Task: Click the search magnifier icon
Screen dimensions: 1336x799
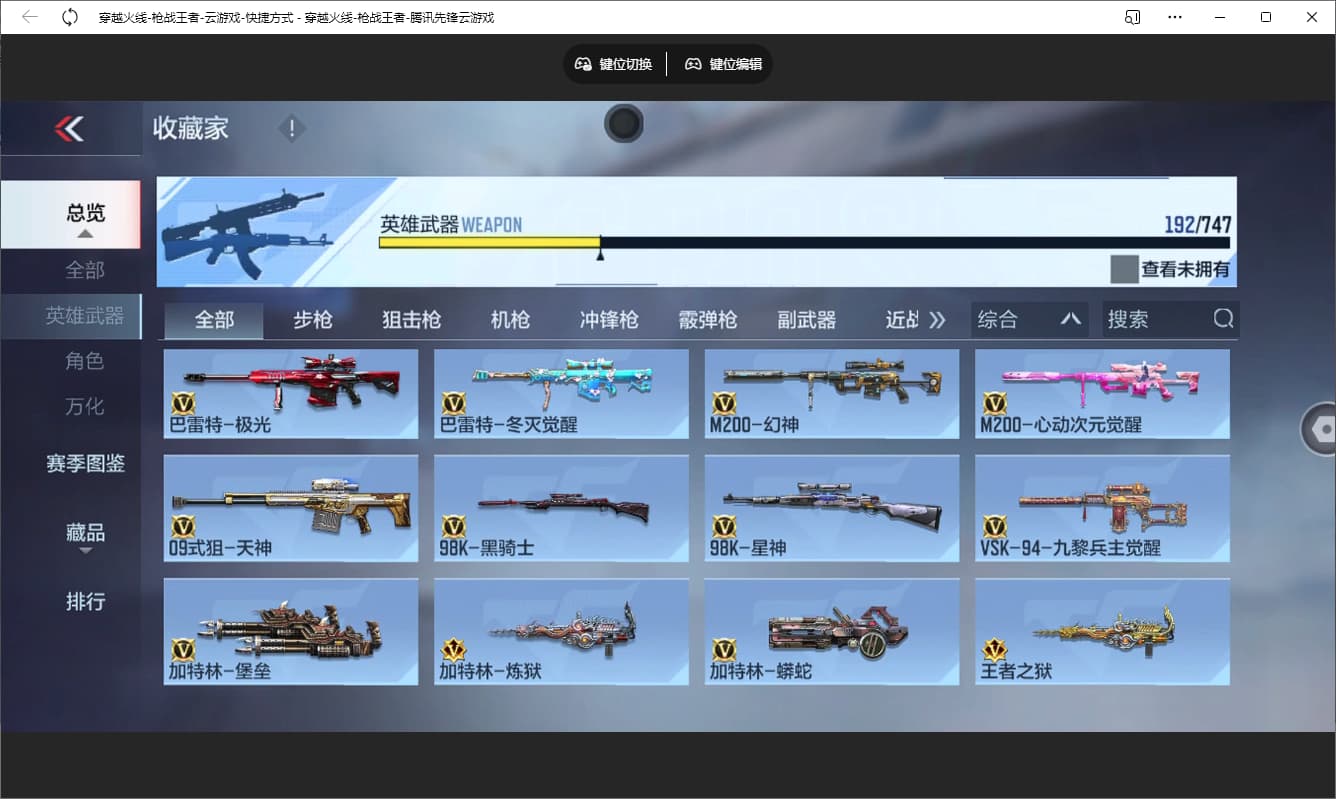Action: [x=1224, y=319]
